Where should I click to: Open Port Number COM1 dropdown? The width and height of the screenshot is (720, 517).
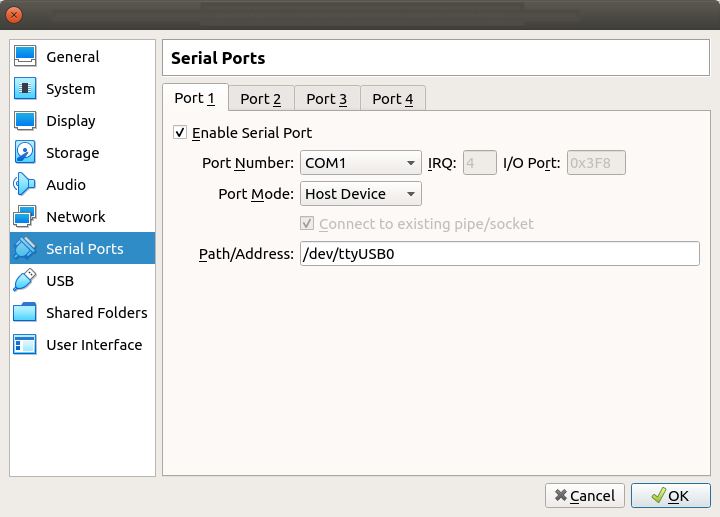(360, 163)
